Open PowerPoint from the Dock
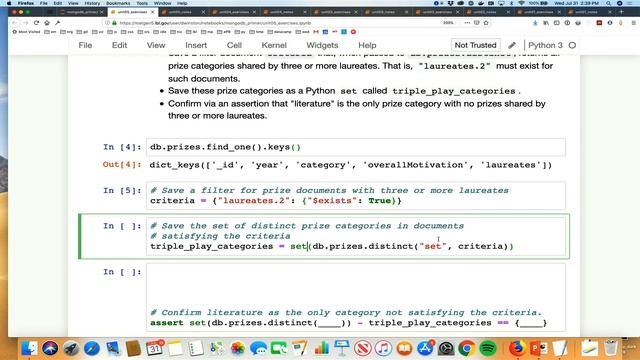640x360 pixels. 538,349
